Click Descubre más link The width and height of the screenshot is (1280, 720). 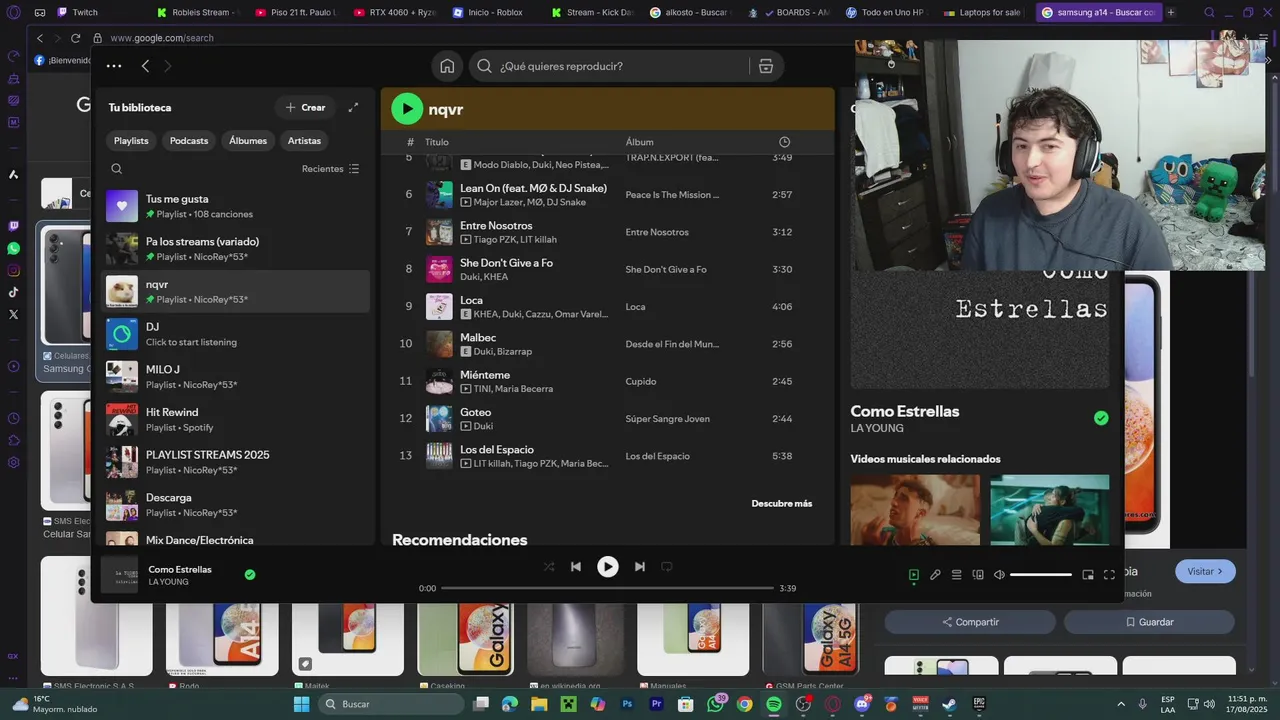782,503
